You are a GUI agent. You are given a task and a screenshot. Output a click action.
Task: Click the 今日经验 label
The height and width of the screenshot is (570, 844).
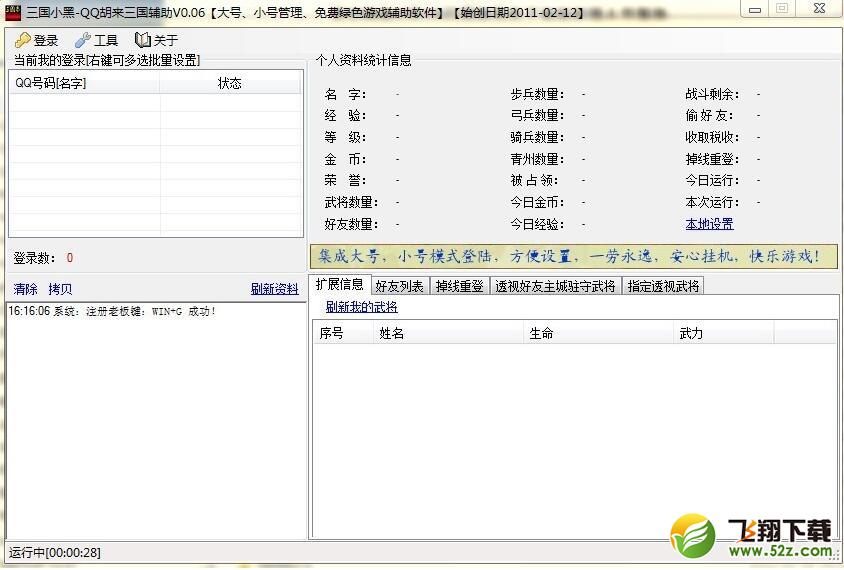coord(537,224)
